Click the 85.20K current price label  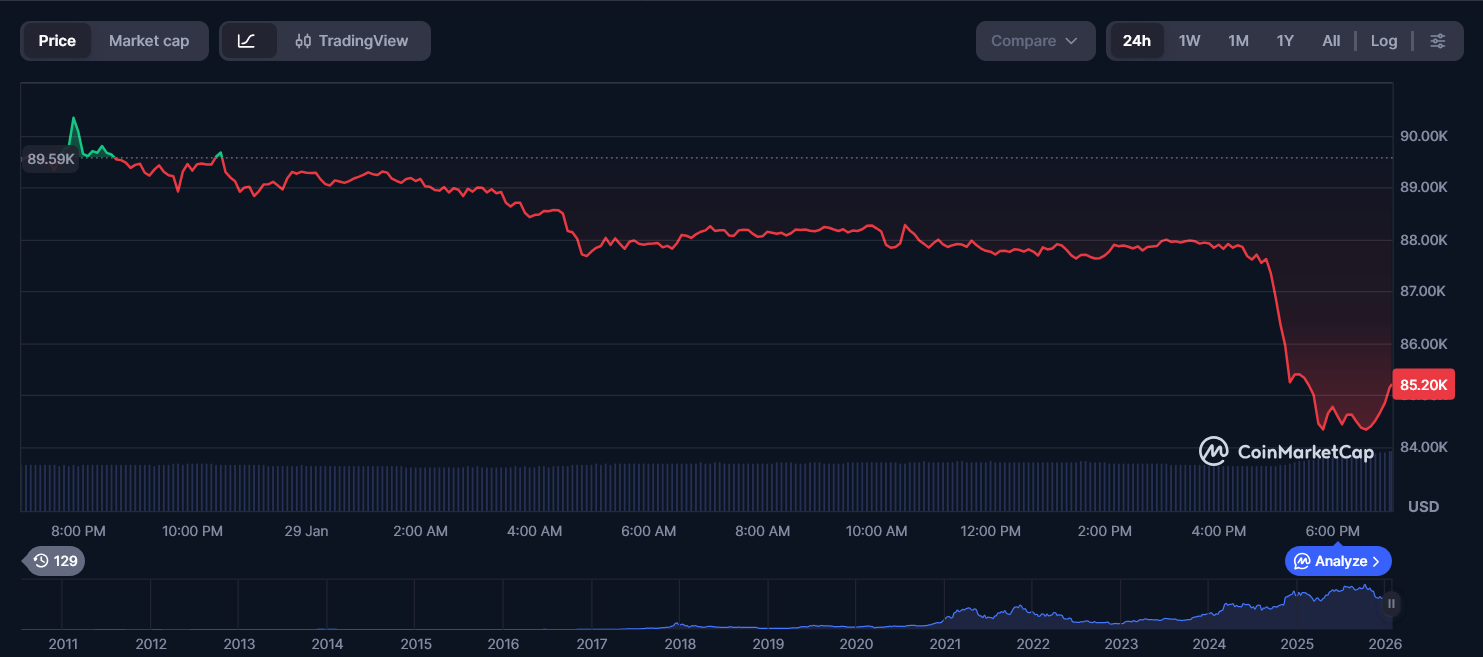point(1423,385)
